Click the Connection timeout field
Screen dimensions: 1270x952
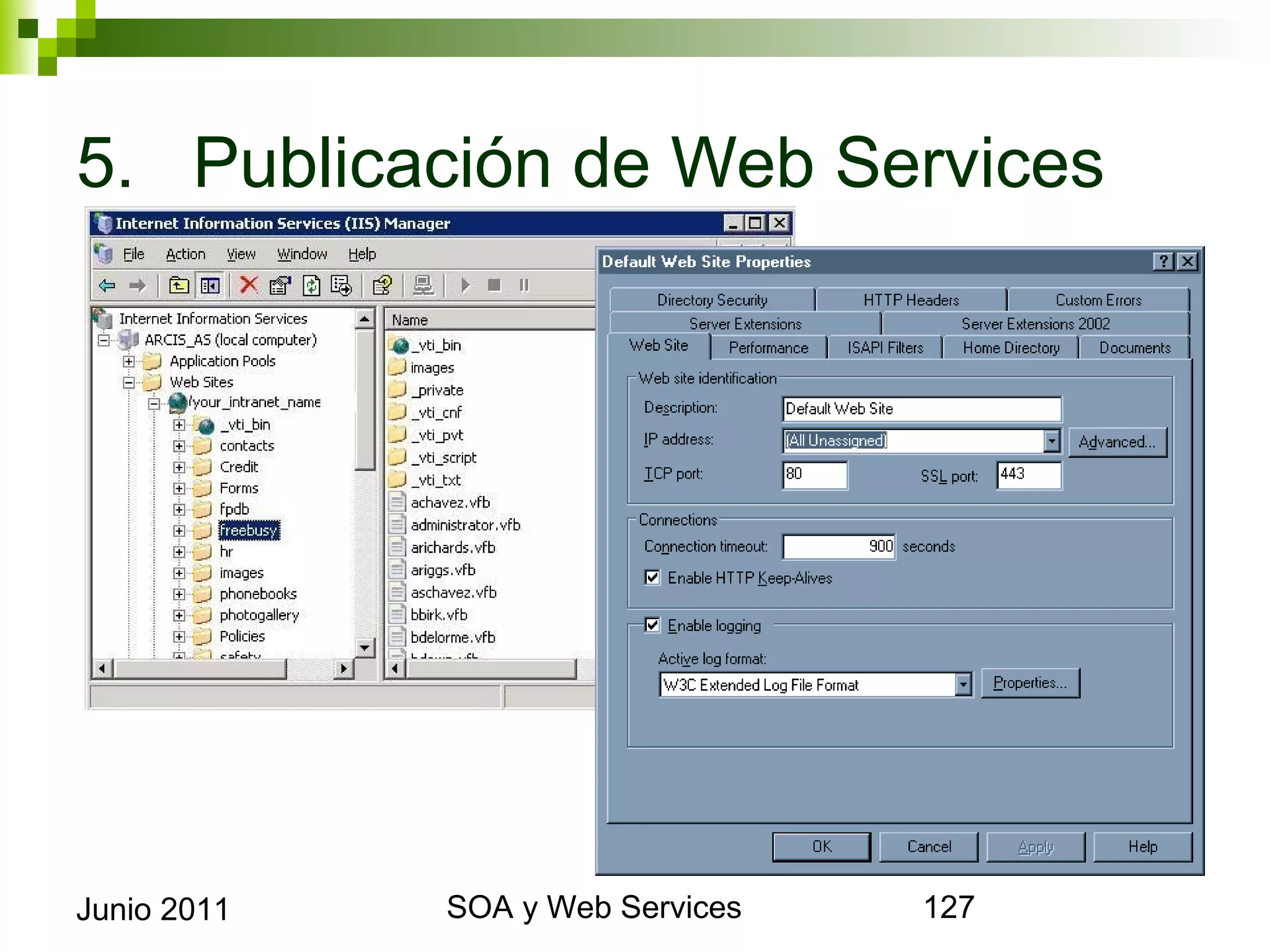pyautogui.click(x=838, y=547)
